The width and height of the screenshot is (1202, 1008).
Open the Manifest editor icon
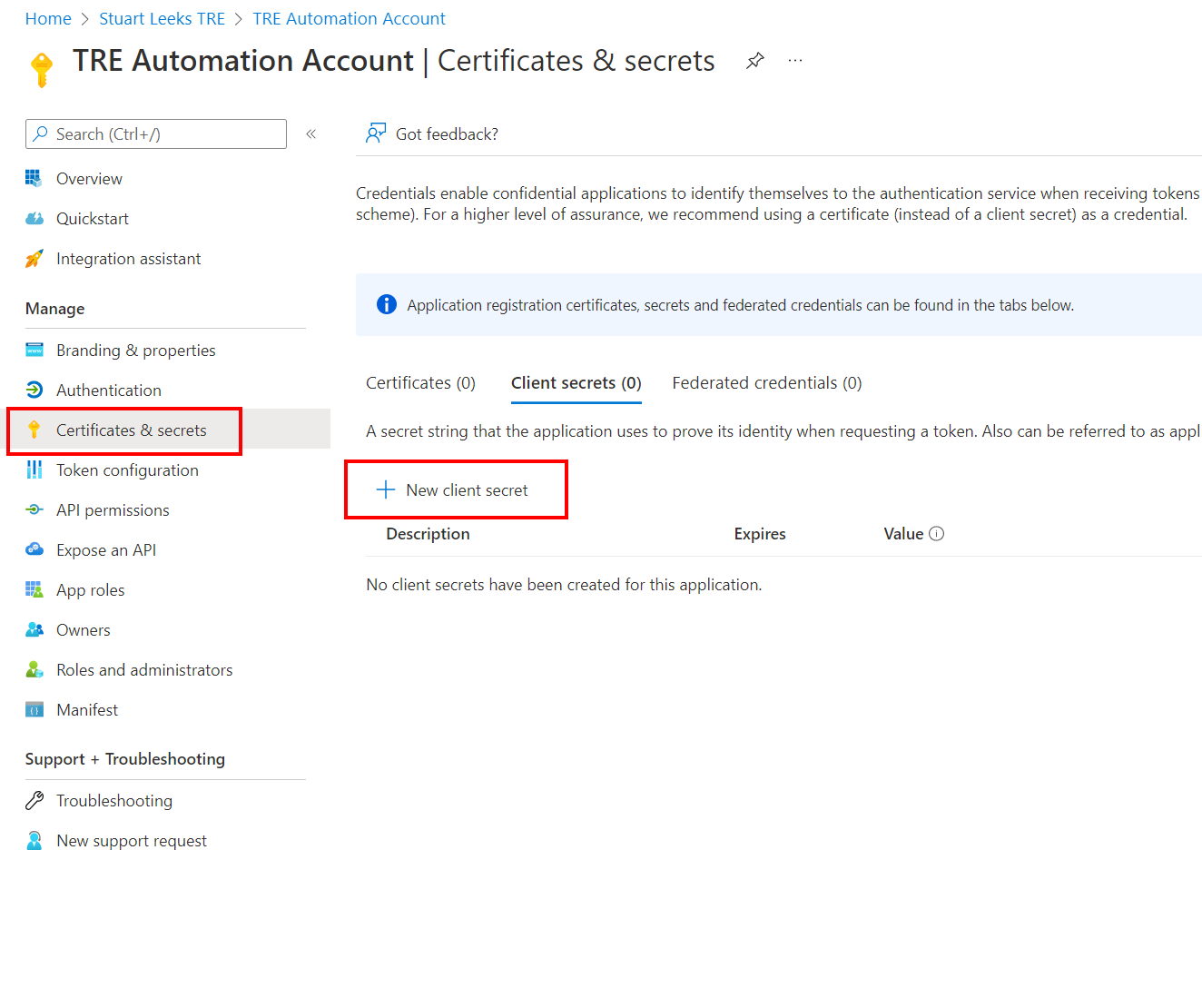pyautogui.click(x=34, y=709)
